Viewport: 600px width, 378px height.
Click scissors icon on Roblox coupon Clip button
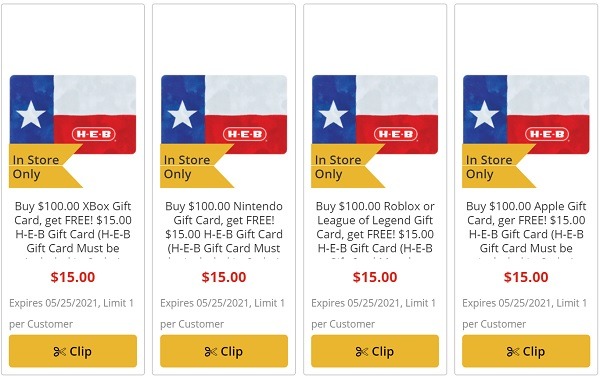[x=362, y=352]
